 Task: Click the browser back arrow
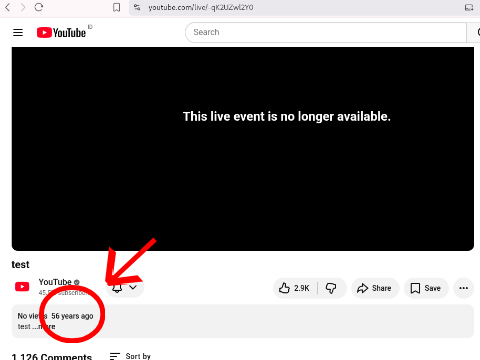pos(8,7)
